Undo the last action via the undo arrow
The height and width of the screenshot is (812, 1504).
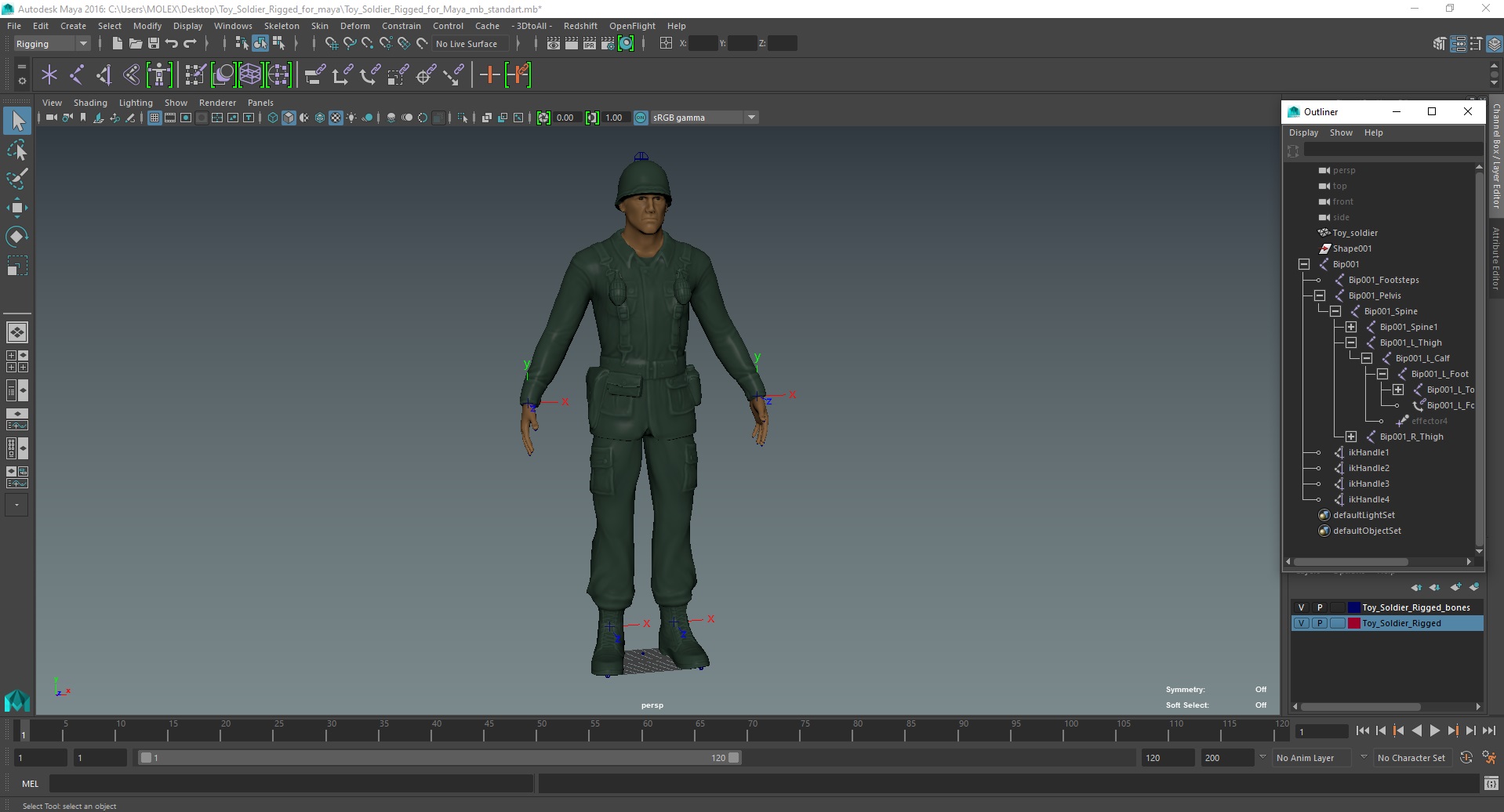click(x=172, y=44)
